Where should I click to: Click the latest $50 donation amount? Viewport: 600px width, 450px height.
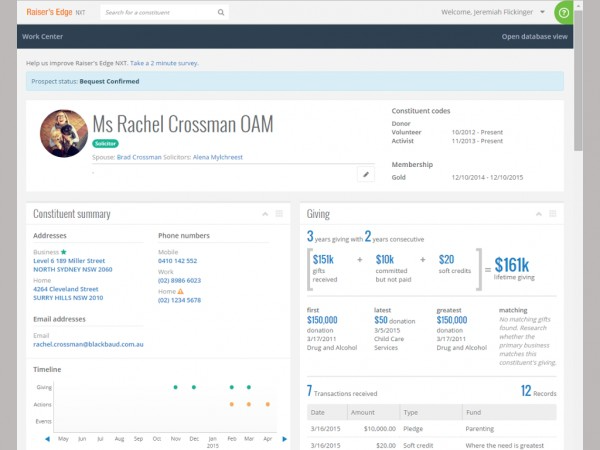click(381, 320)
